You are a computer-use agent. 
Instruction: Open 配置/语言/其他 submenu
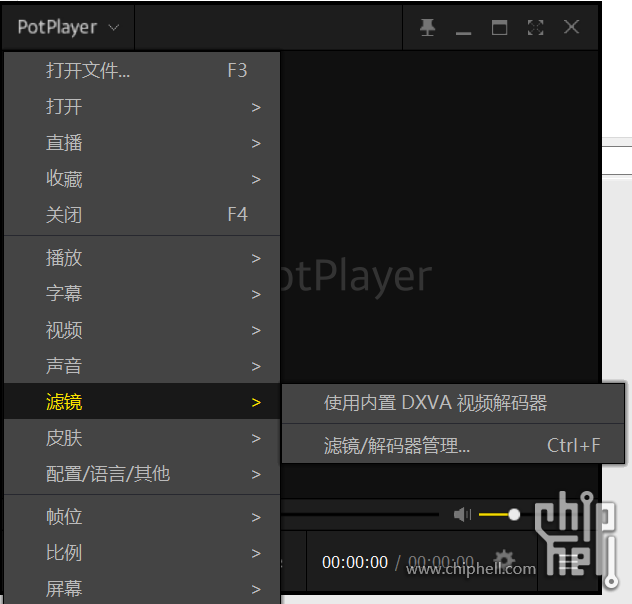[x=142, y=474]
